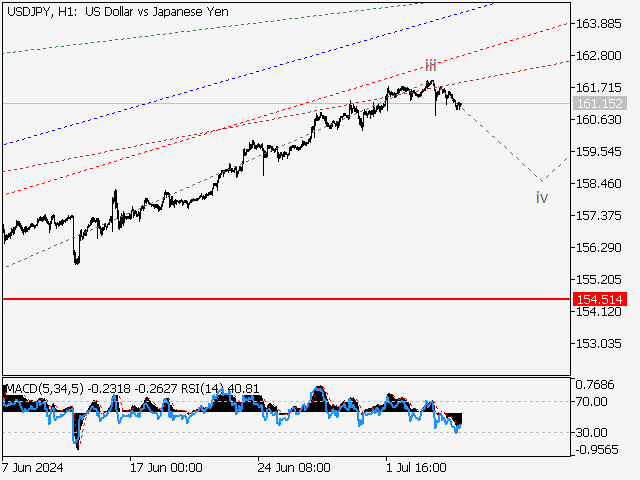Click the price scale value 162.800
This screenshot has height=480, width=640.
598,56
